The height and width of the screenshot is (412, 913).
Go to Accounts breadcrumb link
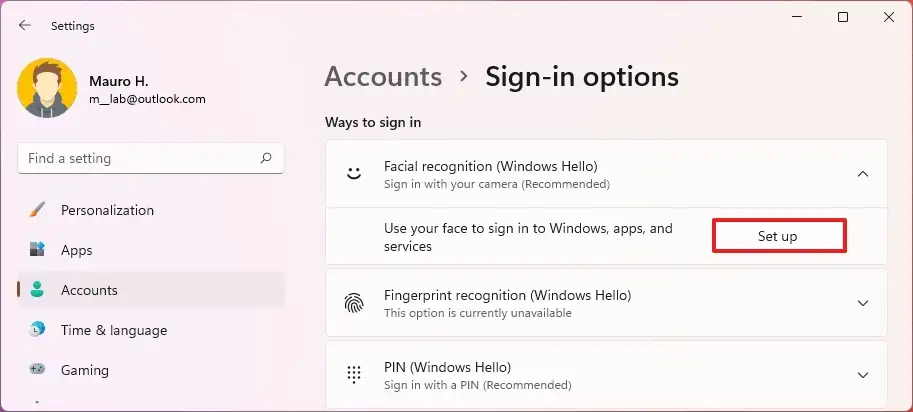pyautogui.click(x=383, y=77)
